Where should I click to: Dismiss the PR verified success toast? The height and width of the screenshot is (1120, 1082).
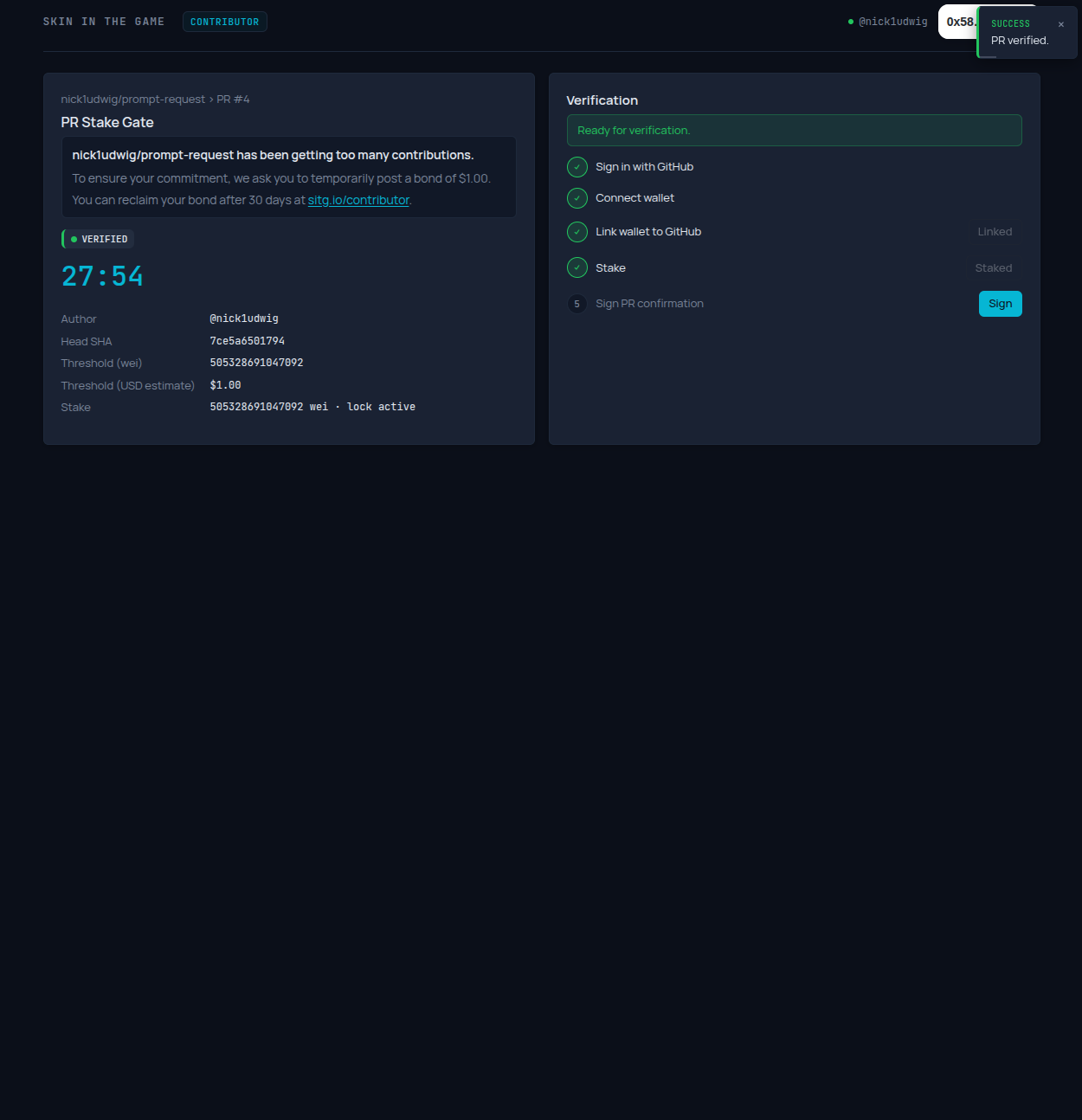(x=1060, y=24)
